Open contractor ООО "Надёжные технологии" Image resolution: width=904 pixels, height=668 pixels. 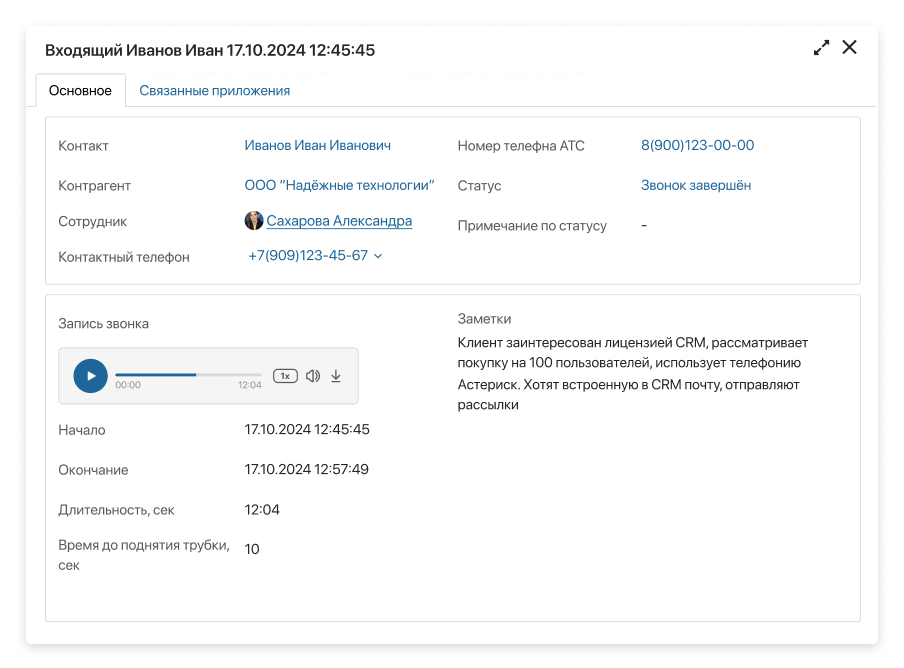click(339, 185)
